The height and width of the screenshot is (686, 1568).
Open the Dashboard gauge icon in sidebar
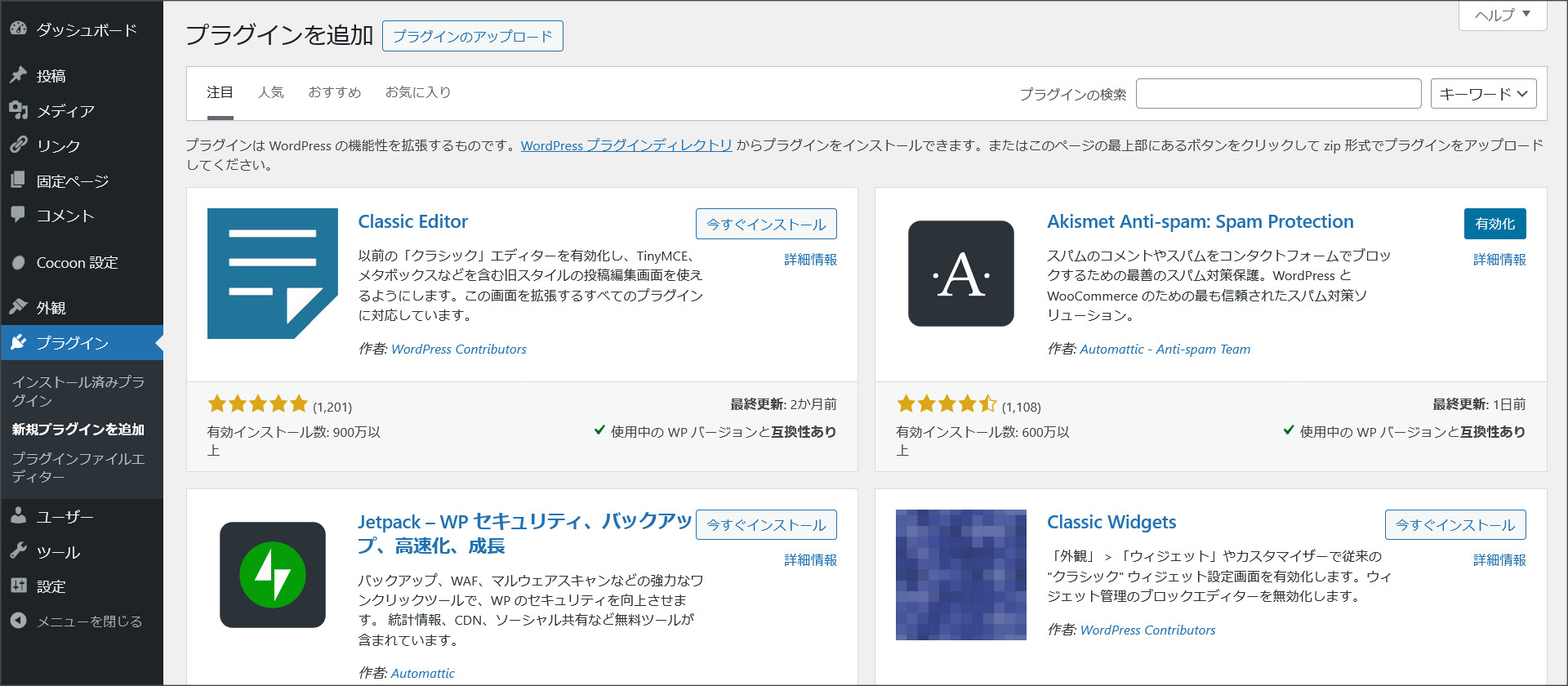pyautogui.click(x=18, y=29)
